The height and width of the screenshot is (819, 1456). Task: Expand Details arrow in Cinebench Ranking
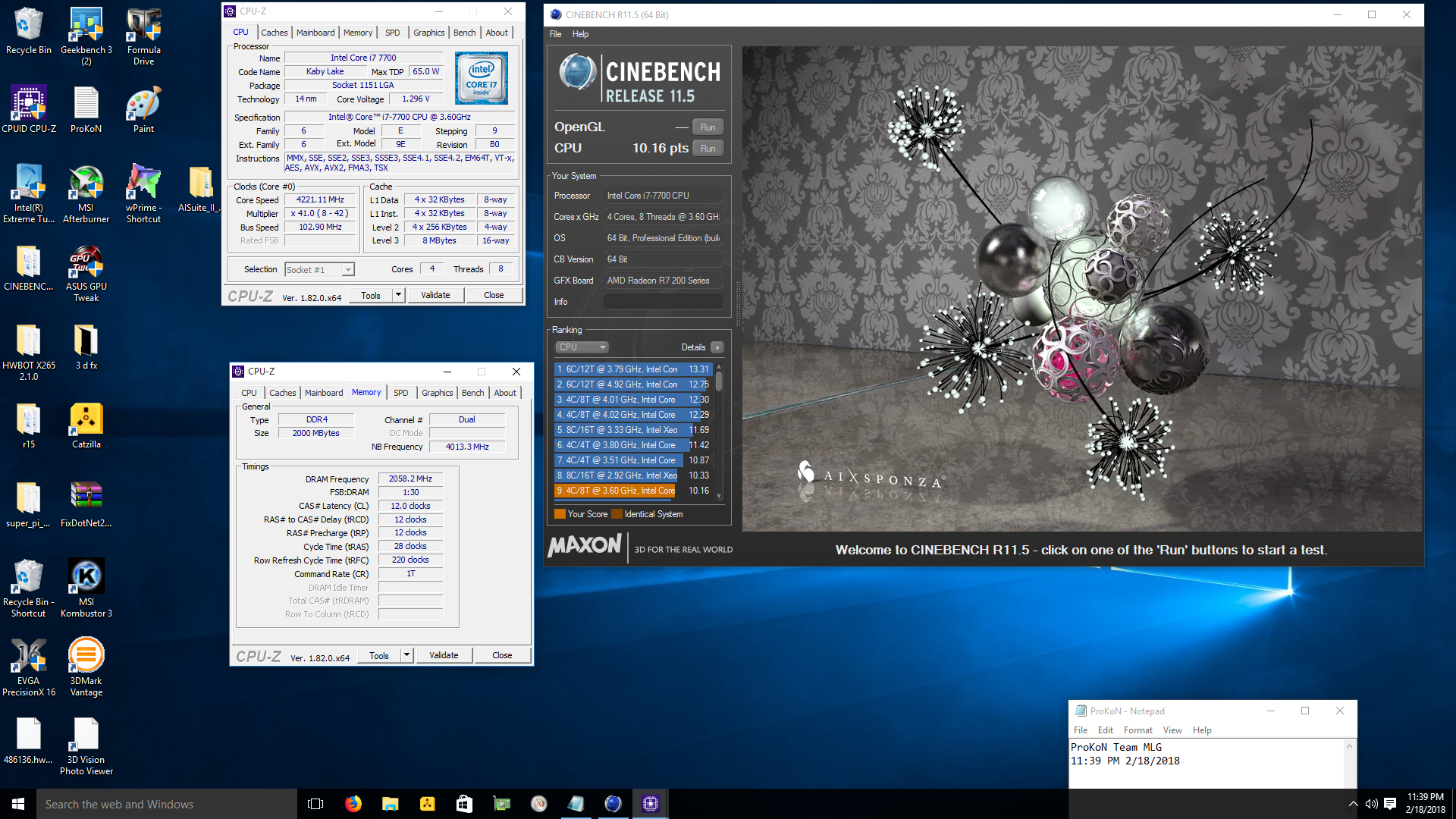717,347
